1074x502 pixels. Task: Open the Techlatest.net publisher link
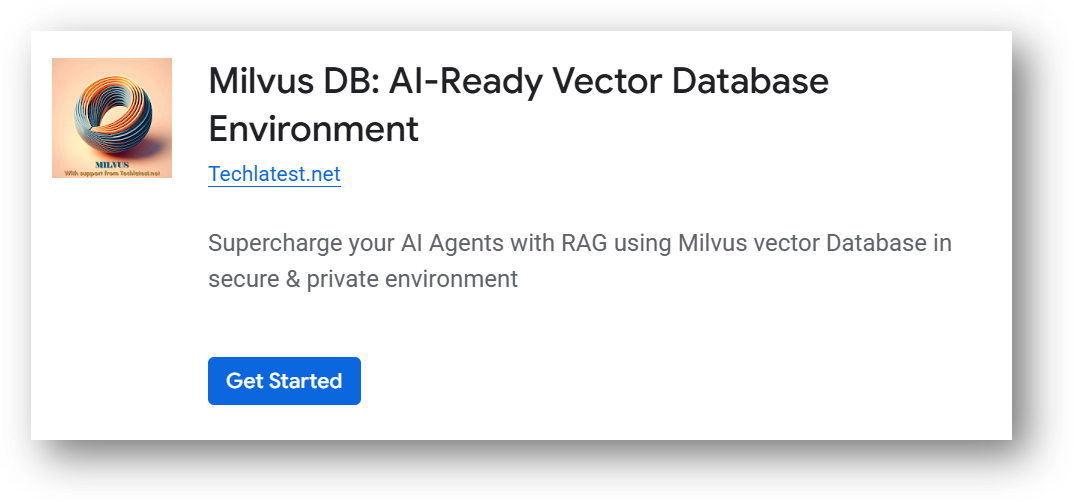tap(274, 174)
